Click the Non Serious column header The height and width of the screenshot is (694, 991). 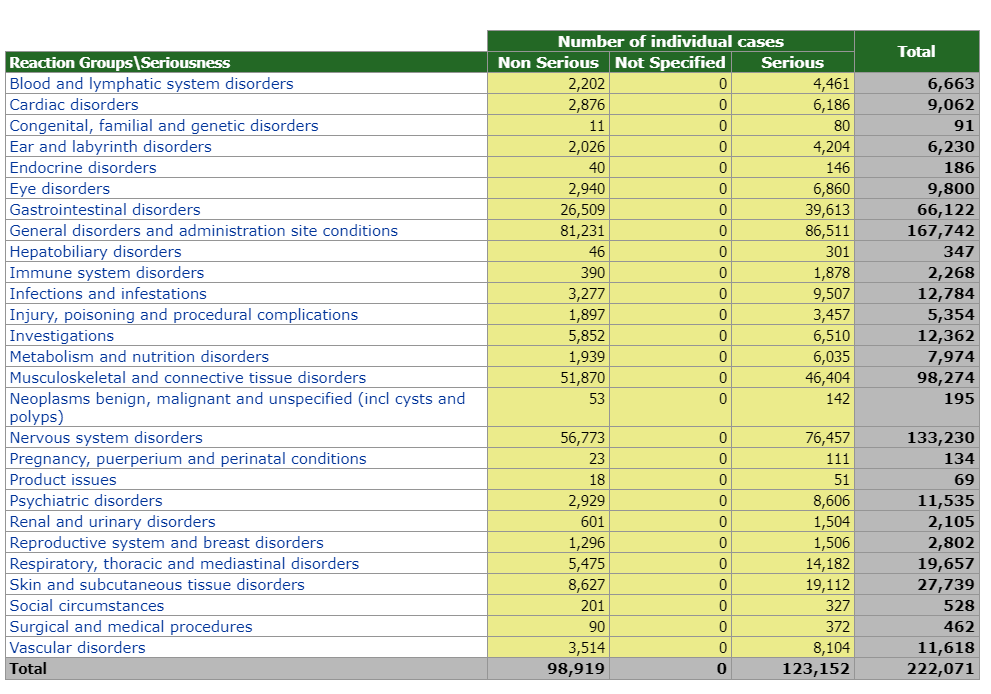[x=548, y=63]
